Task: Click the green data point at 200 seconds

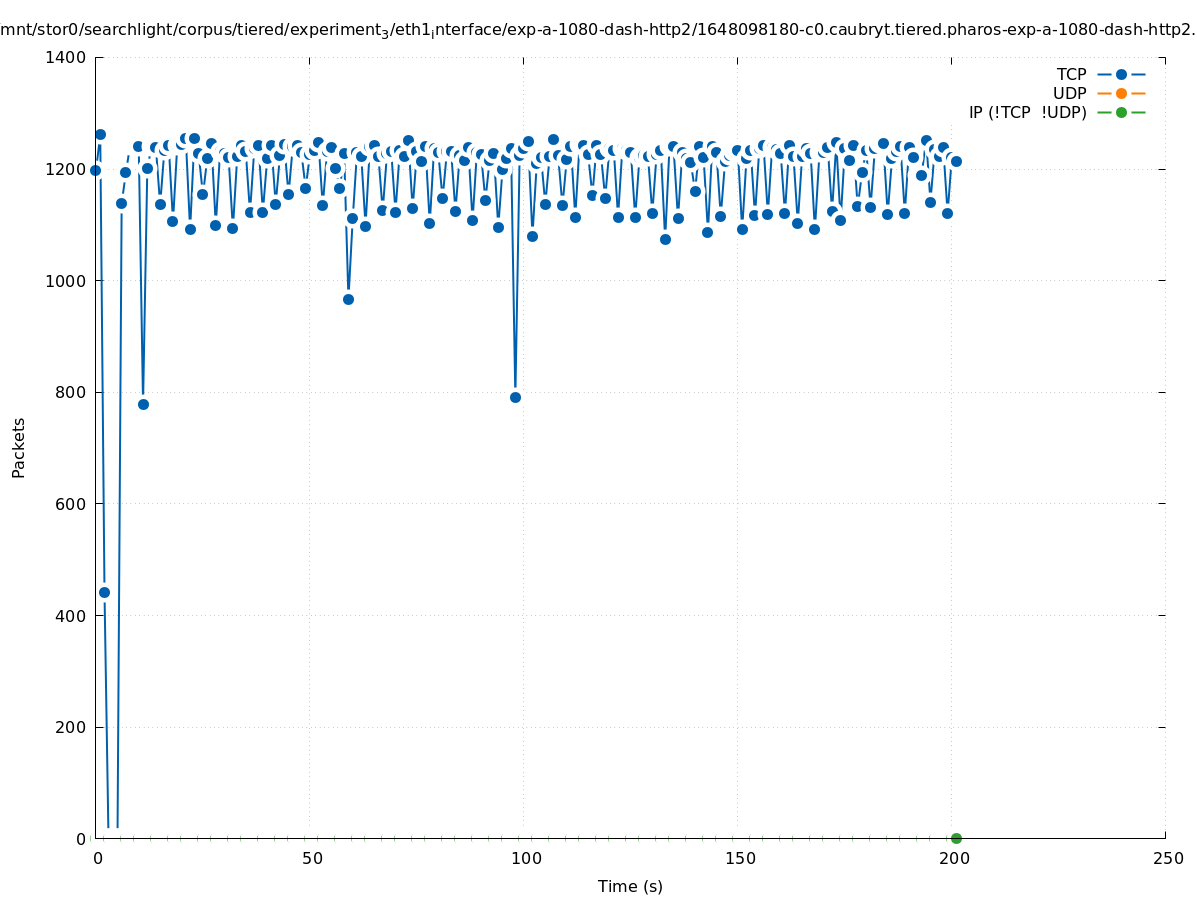Action: click(x=956, y=838)
